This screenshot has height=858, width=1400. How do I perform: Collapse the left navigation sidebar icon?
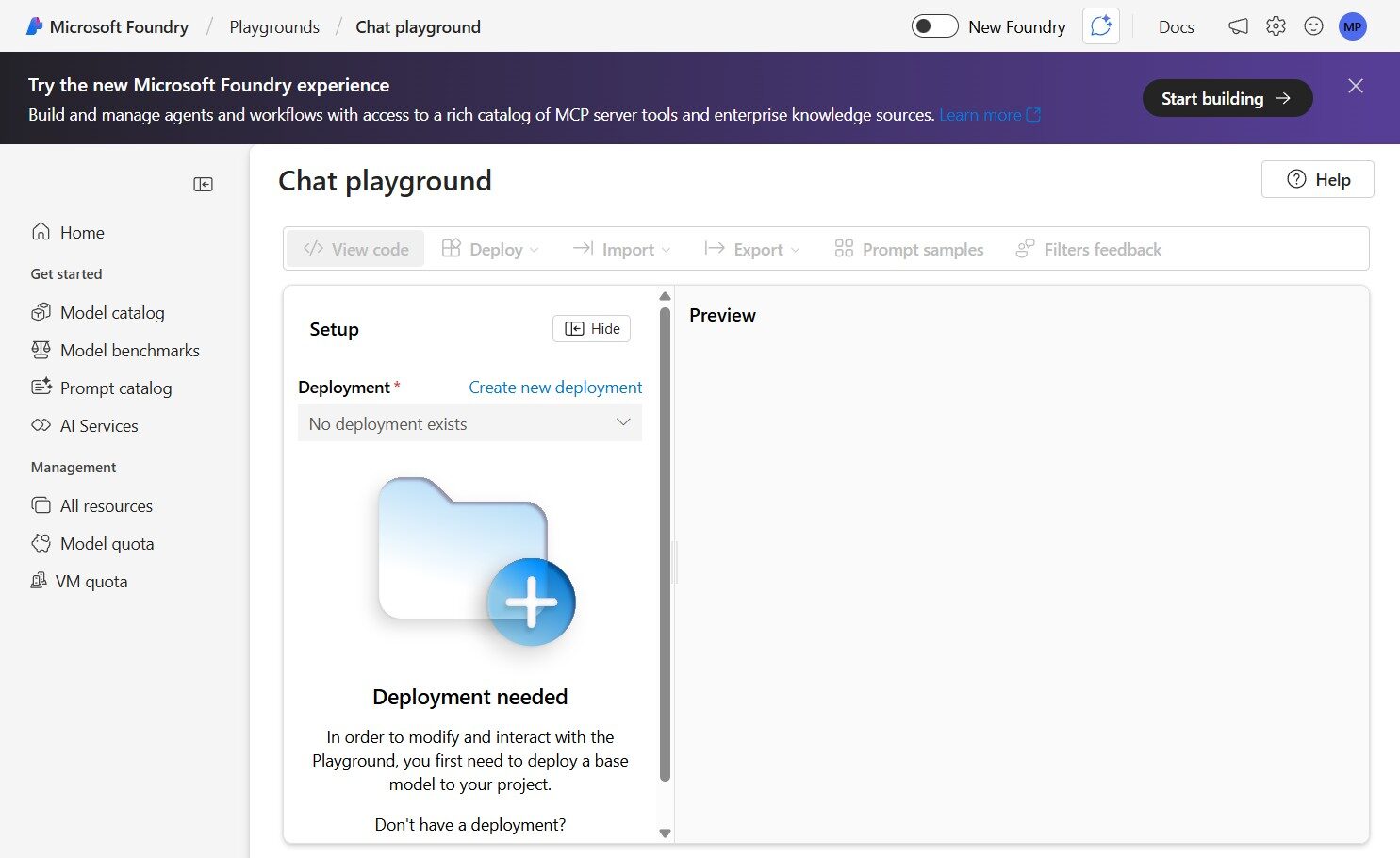203,184
